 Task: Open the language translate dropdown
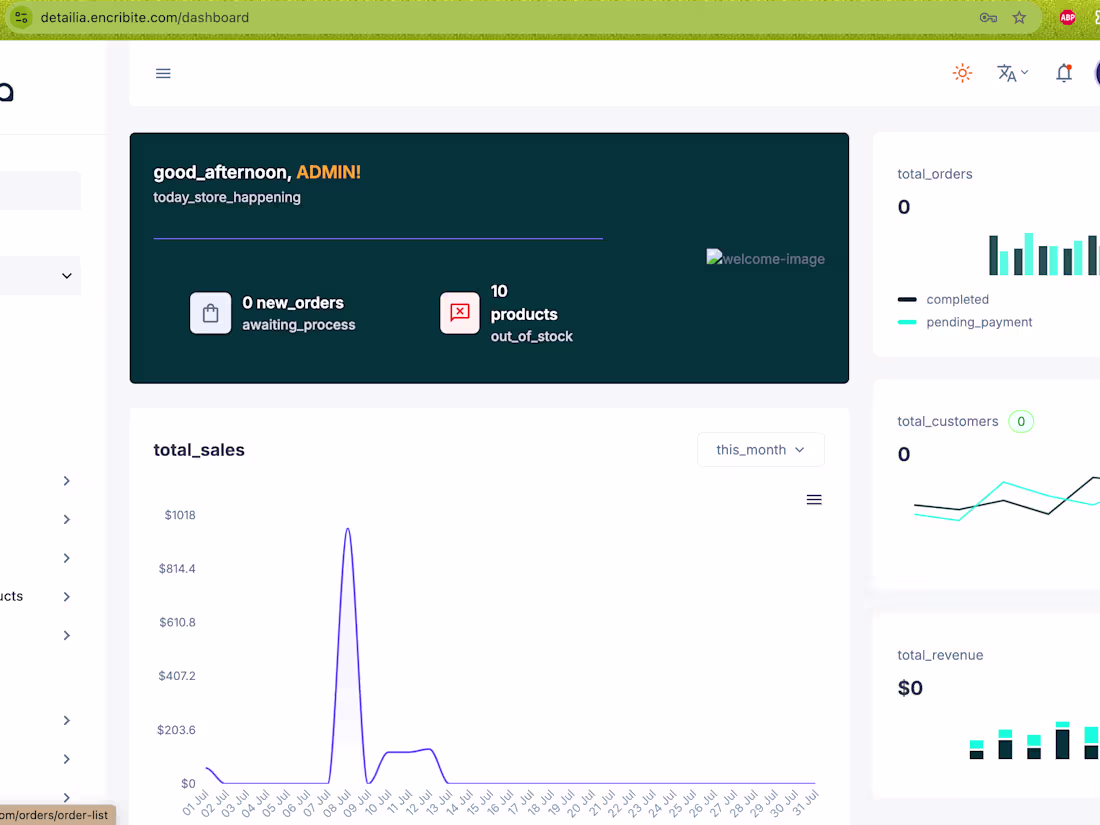click(x=1012, y=73)
